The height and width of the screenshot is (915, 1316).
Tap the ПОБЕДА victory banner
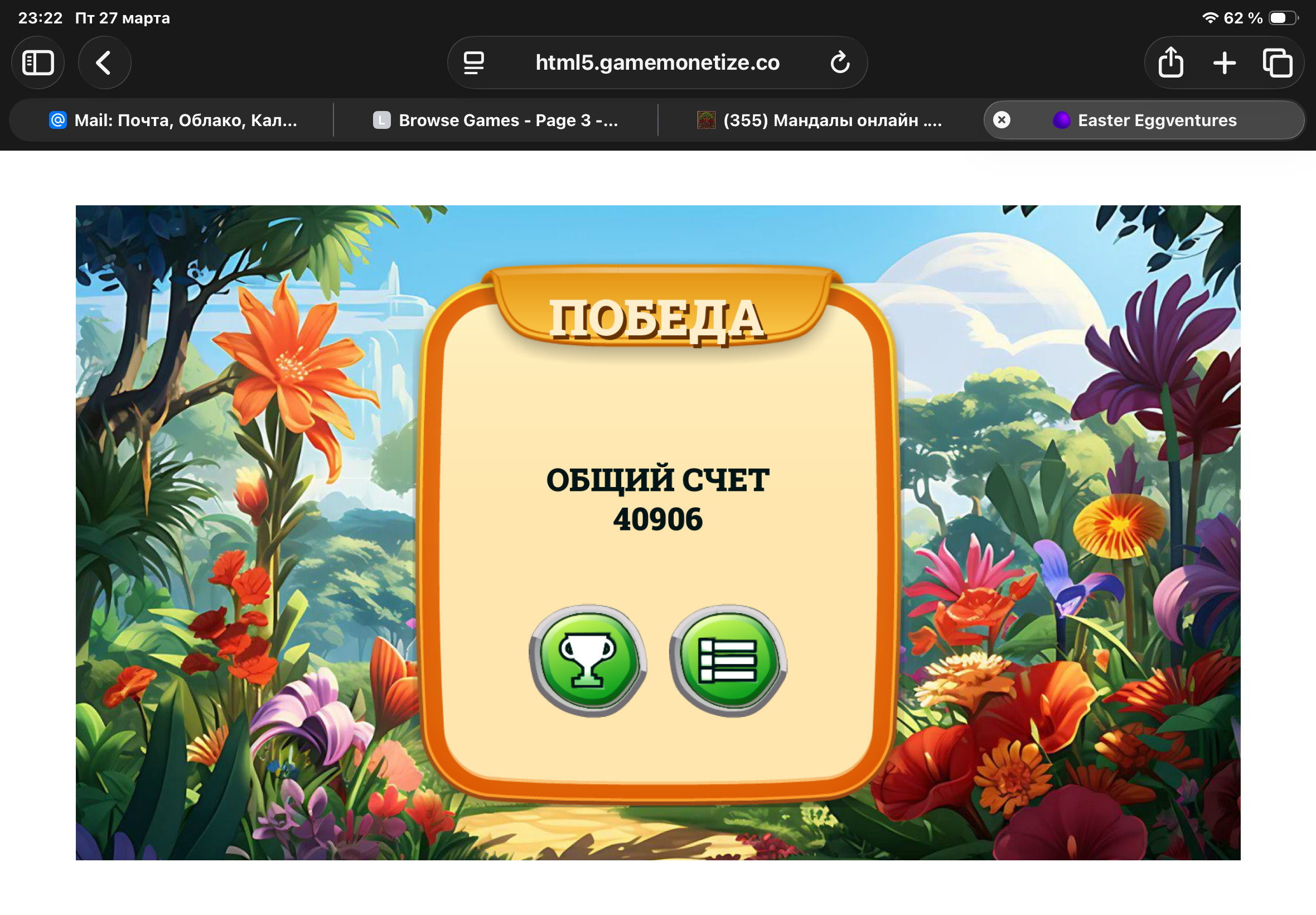(x=657, y=318)
